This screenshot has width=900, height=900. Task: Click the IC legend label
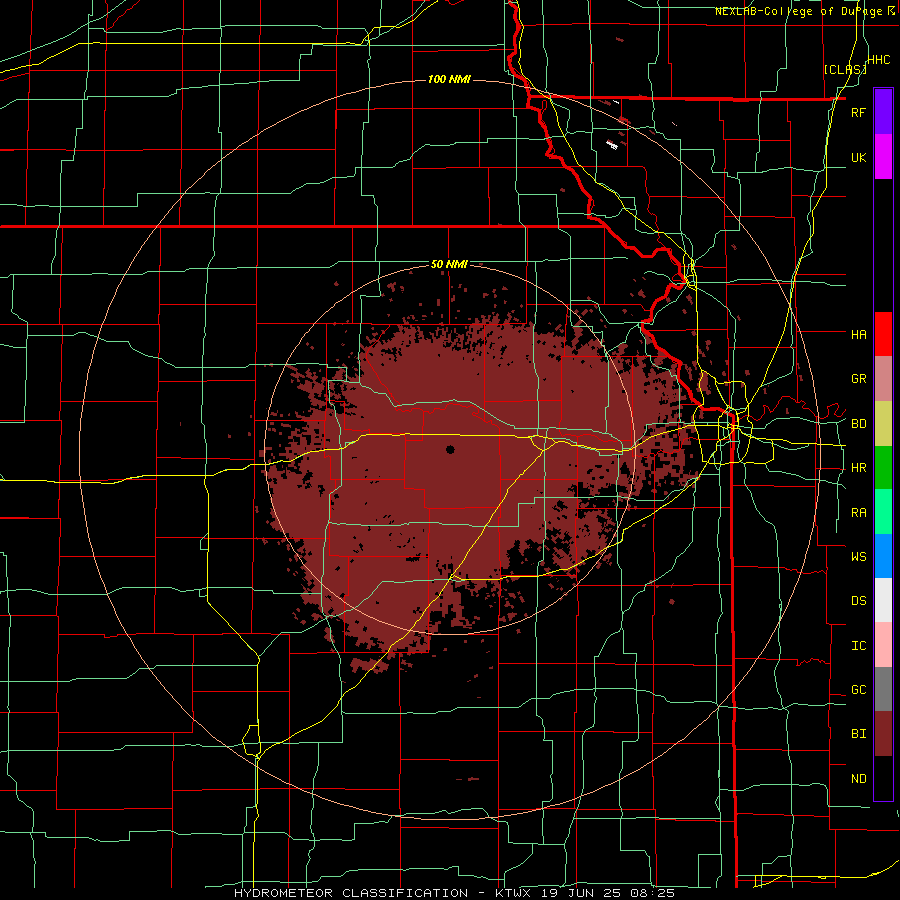(858, 646)
